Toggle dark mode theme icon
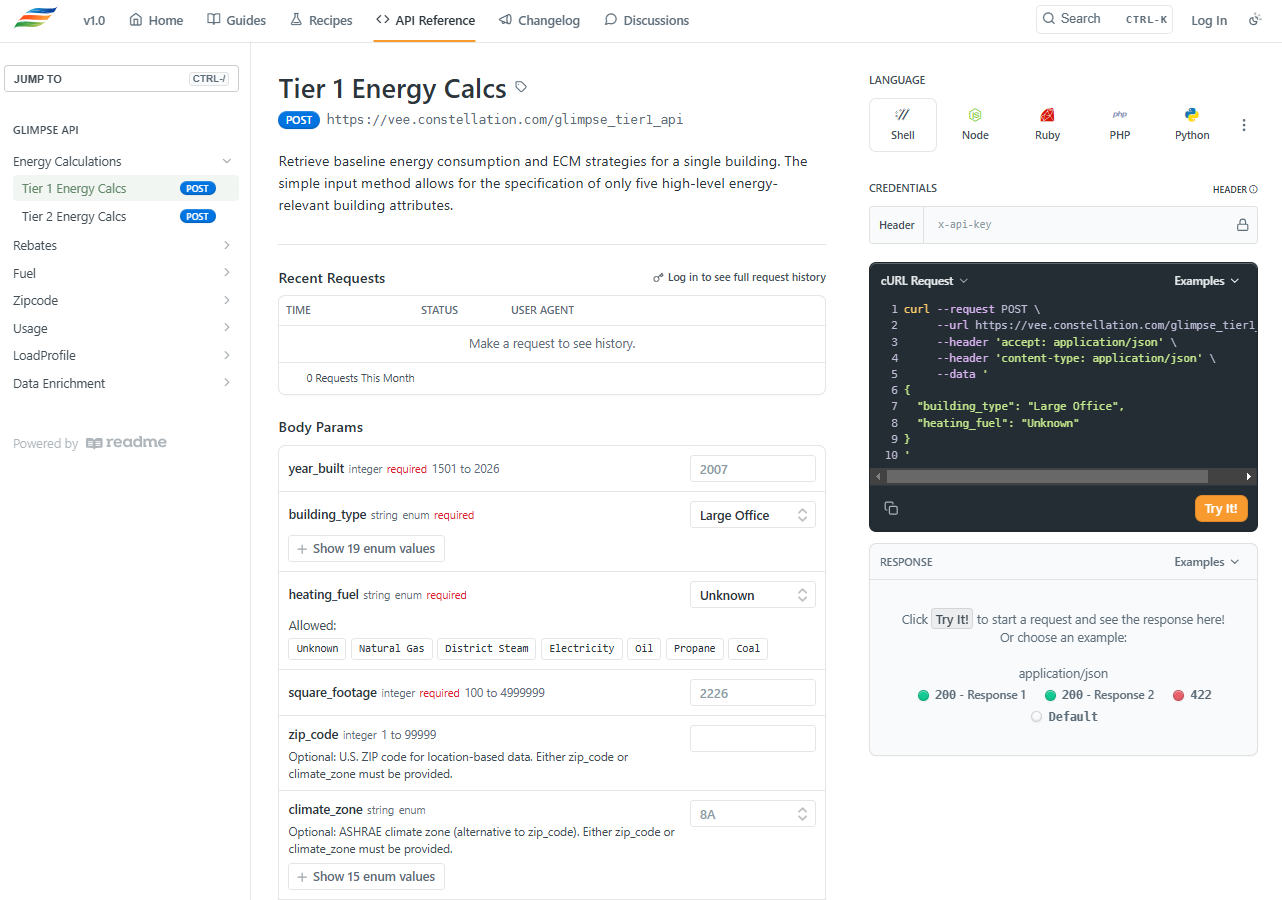The height and width of the screenshot is (900, 1282). [x=1255, y=20]
